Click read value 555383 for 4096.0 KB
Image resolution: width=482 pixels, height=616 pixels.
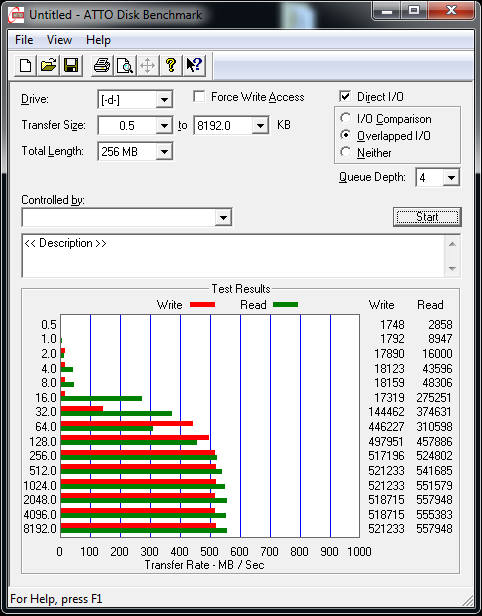click(434, 514)
